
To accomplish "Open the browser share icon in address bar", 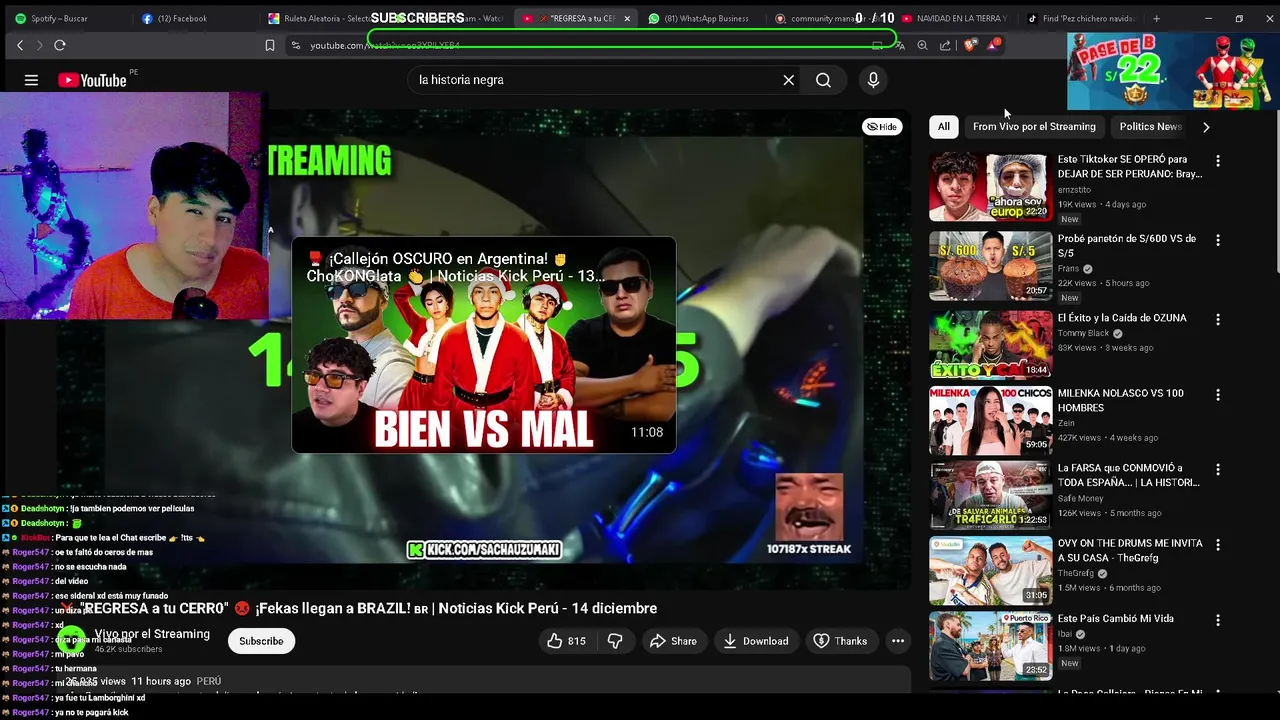I will point(945,45).
